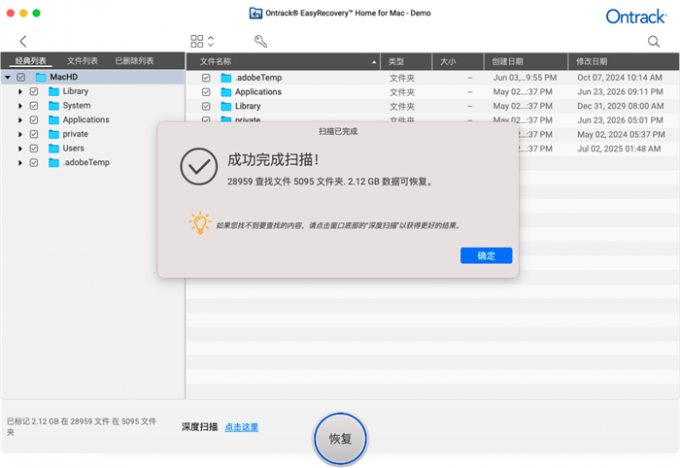Uncheck the Users checkbox in the tree

(x=34, y=148)
